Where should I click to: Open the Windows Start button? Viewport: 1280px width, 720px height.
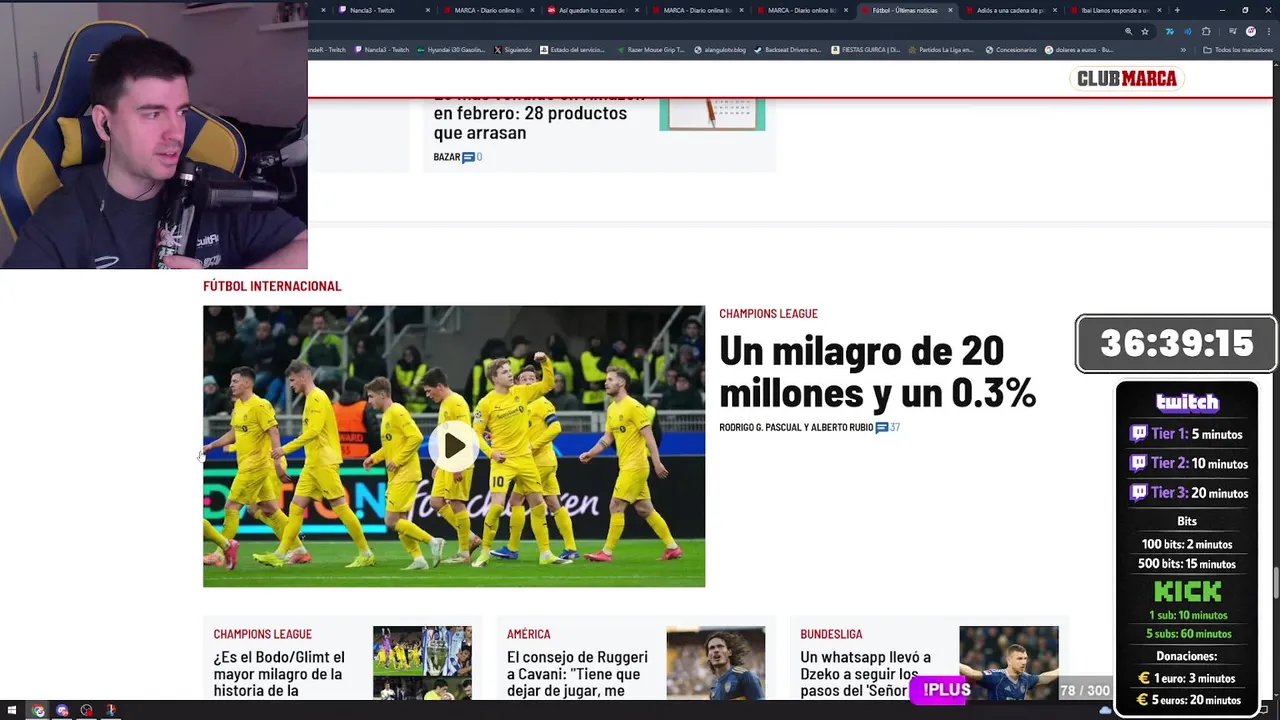(x=13, y=711)
